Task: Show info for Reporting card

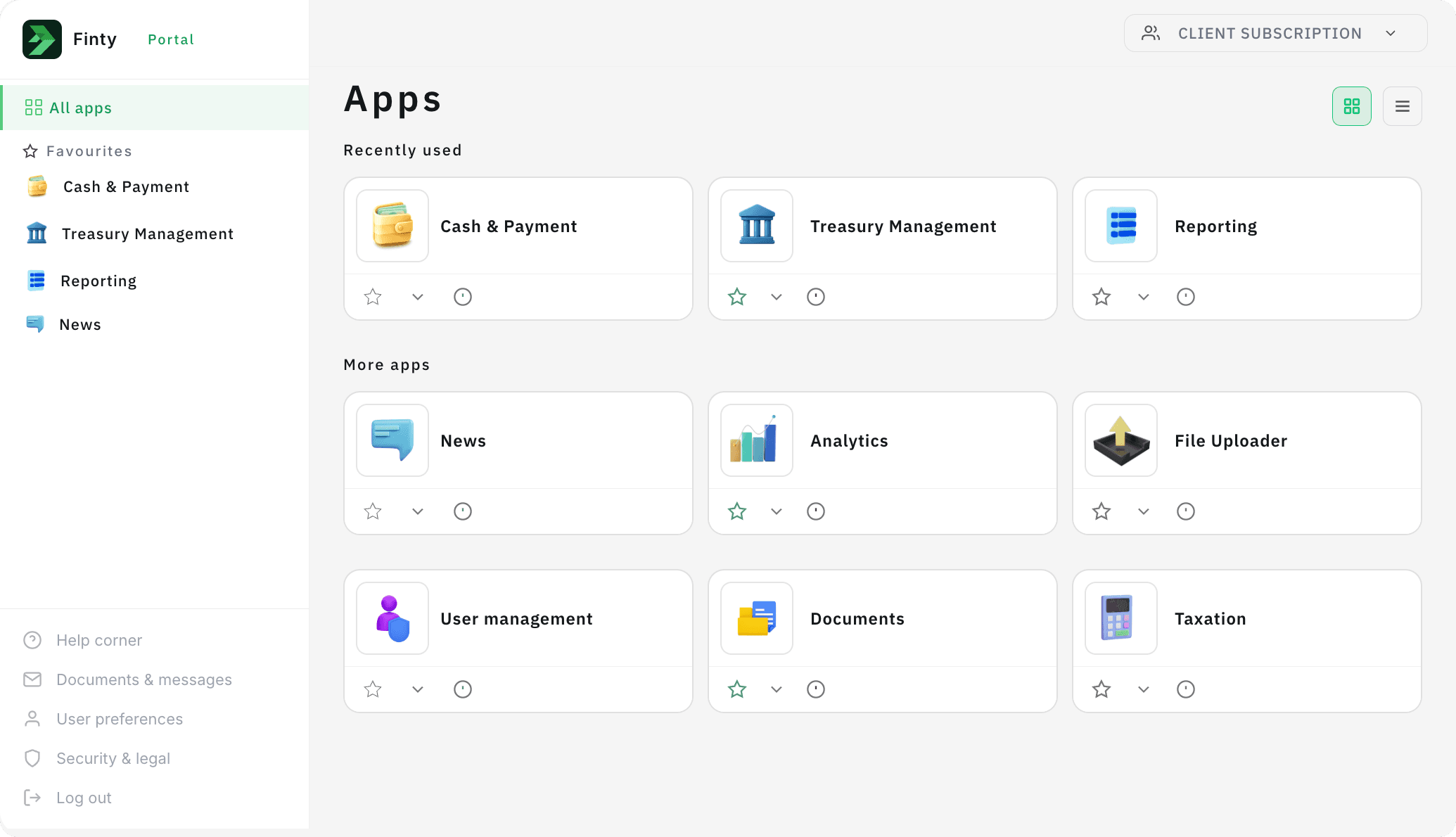Action: pos(1186,297)
